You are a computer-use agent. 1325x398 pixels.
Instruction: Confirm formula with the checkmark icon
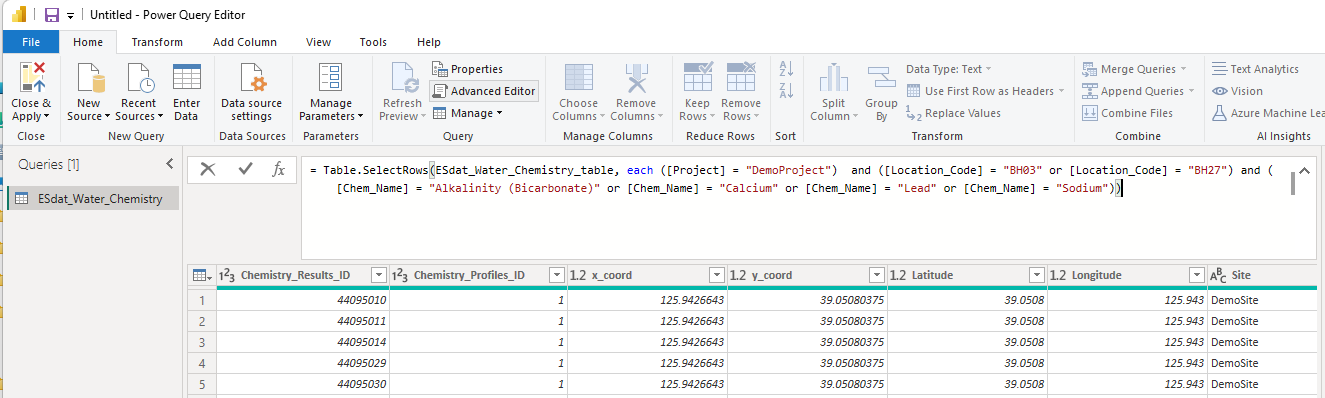tap(245, 169)
